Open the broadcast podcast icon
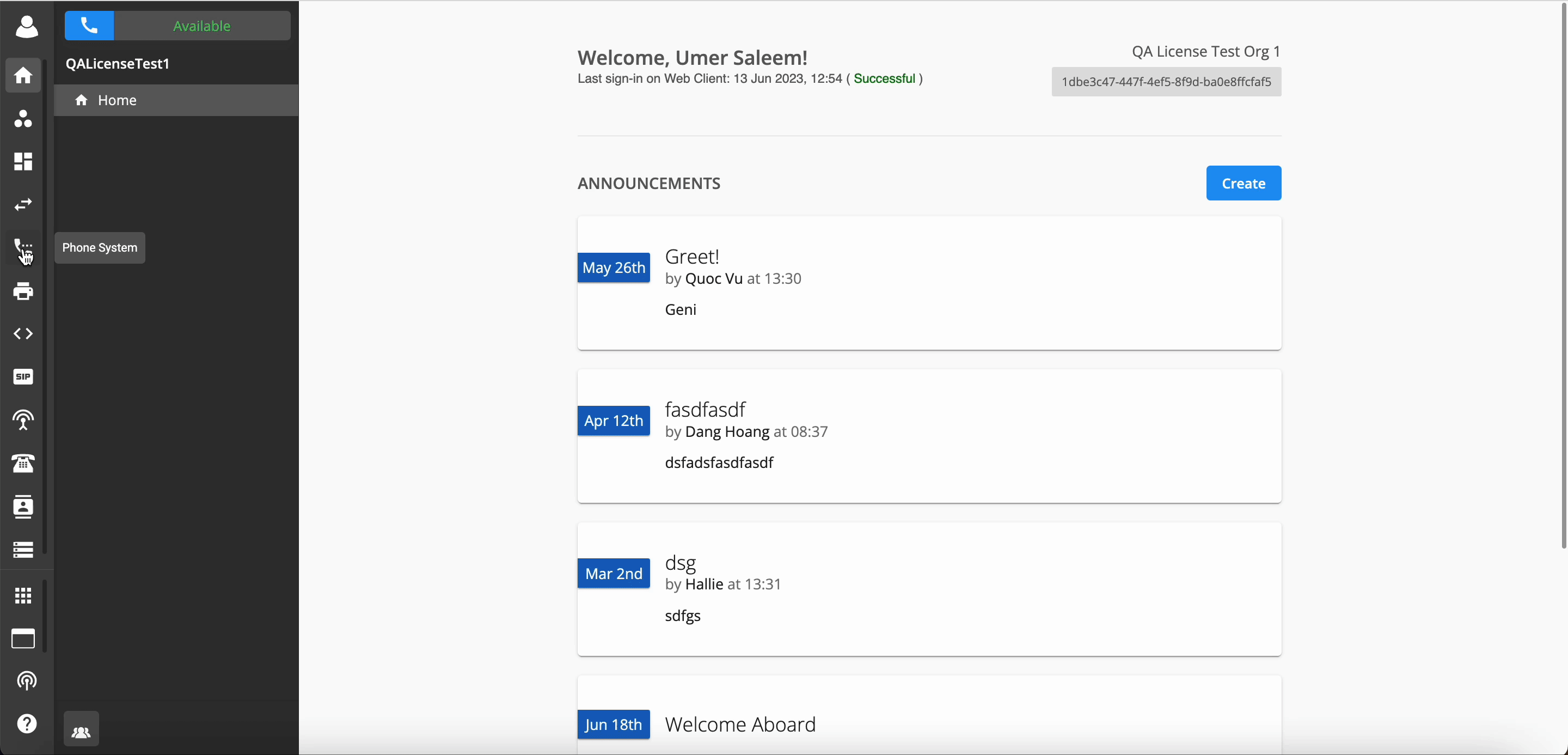The width and height of the screenshot is (1568, 755). [26, 681]
